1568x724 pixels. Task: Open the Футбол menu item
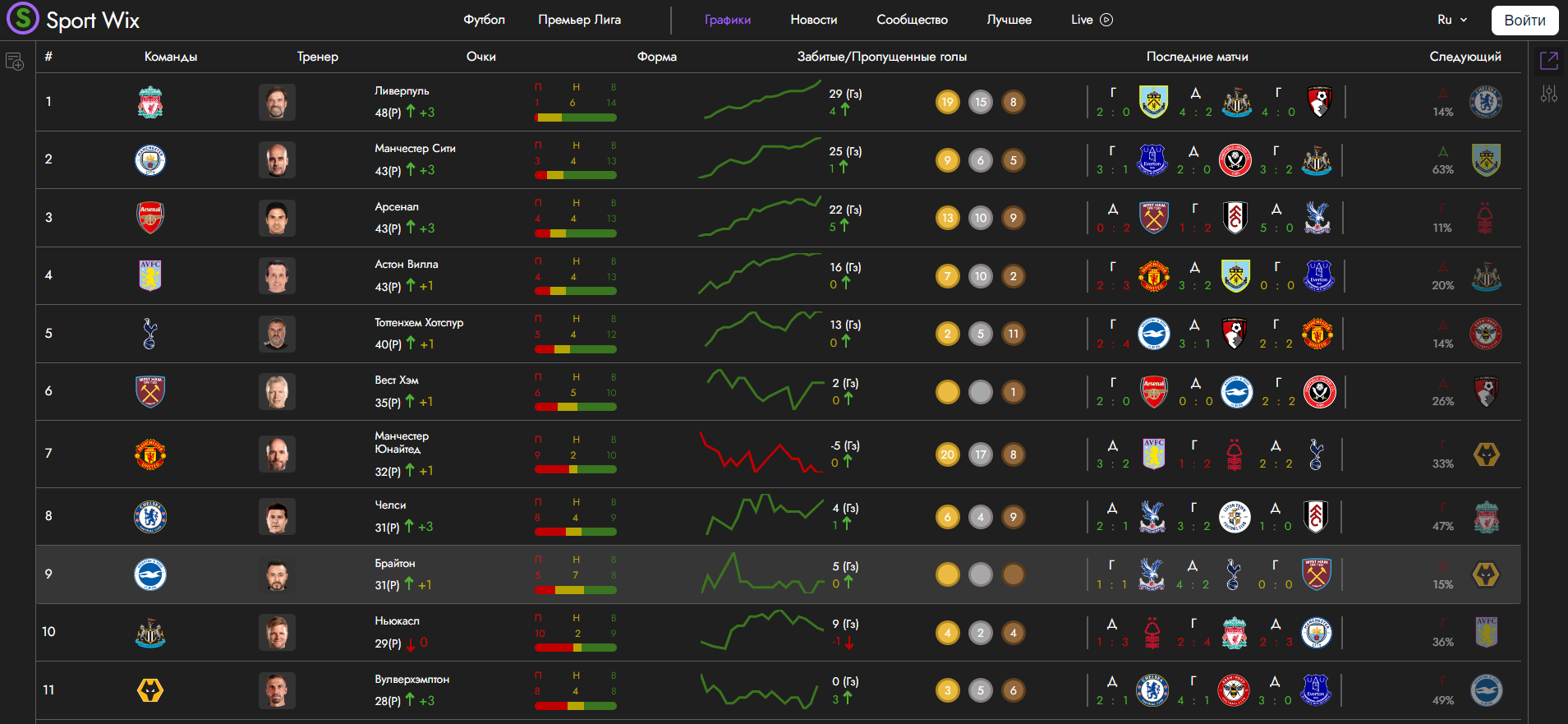click(484, 20)
